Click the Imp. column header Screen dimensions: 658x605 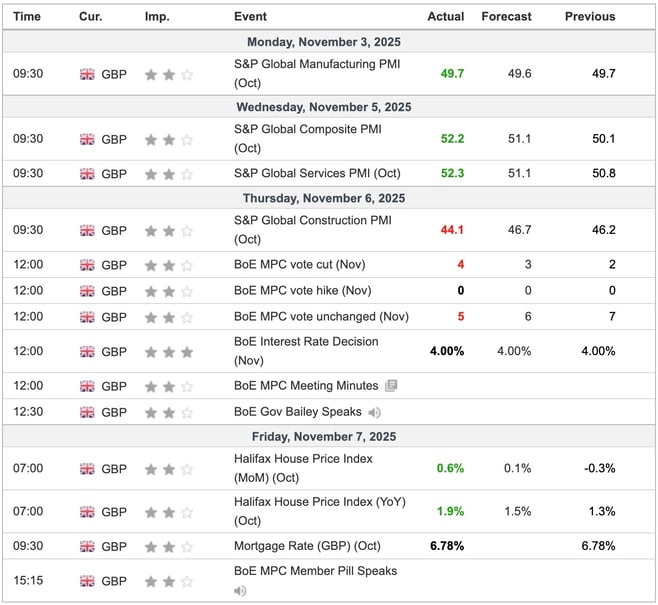157,17
